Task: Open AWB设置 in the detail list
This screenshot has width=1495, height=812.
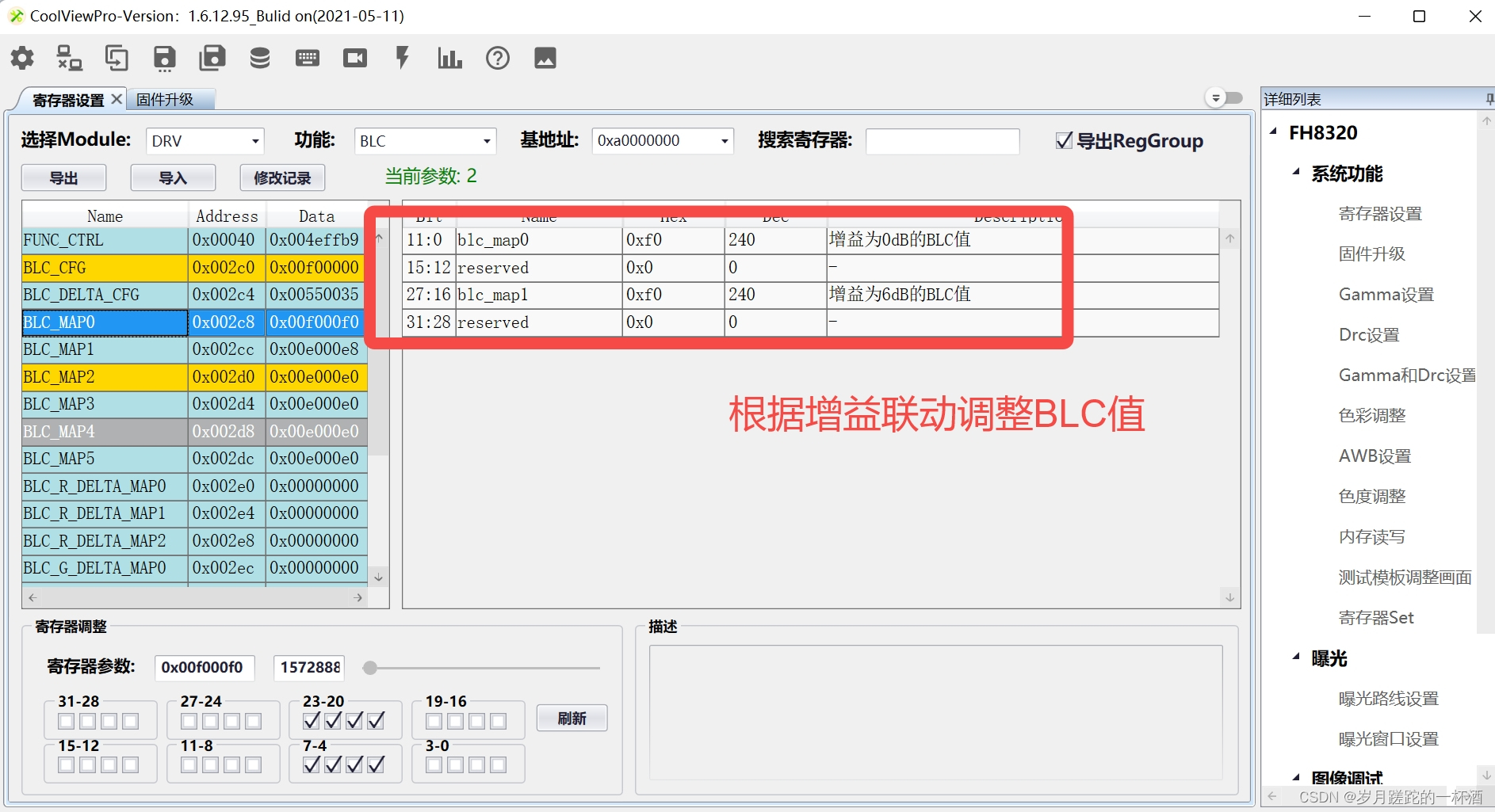Action: click(x=1375, y=456)
